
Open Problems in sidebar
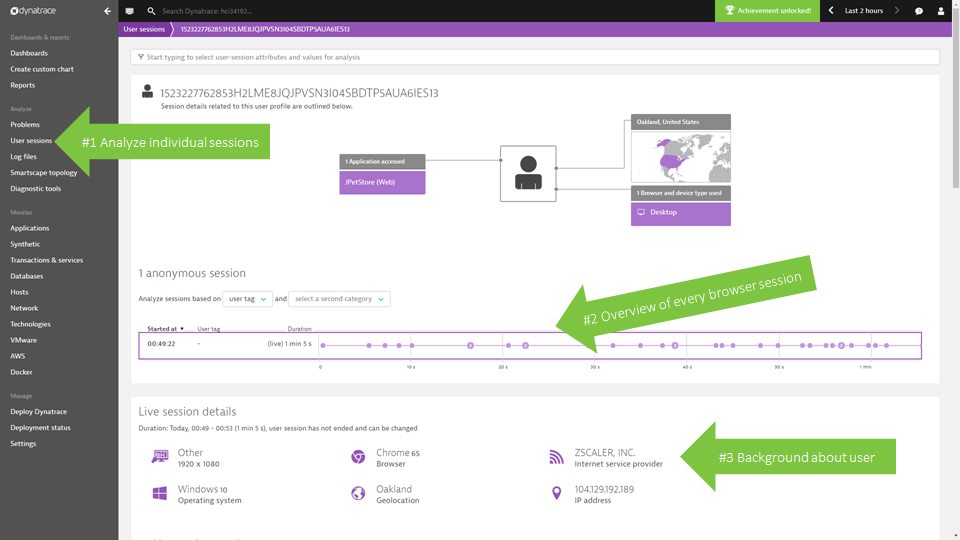coord(25,124)
